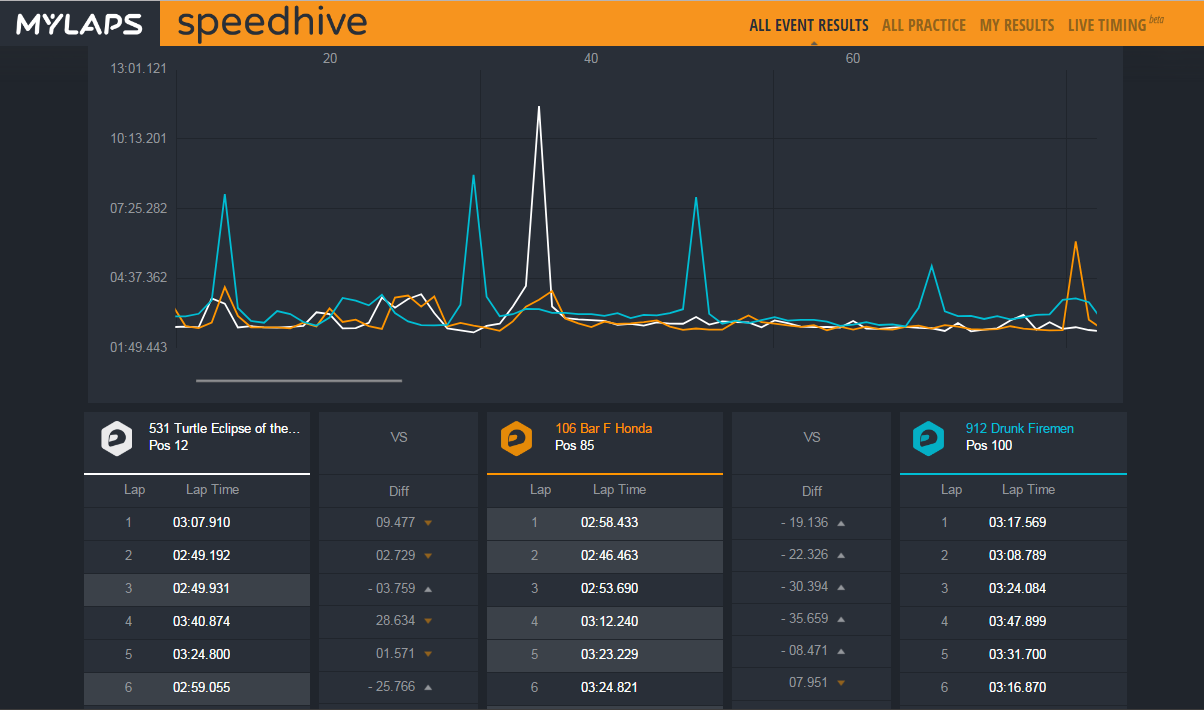Click the orange hexagon icon for 106 Bar F Honda
Viewport: 1204px width, 710px height.
[516, 438]
